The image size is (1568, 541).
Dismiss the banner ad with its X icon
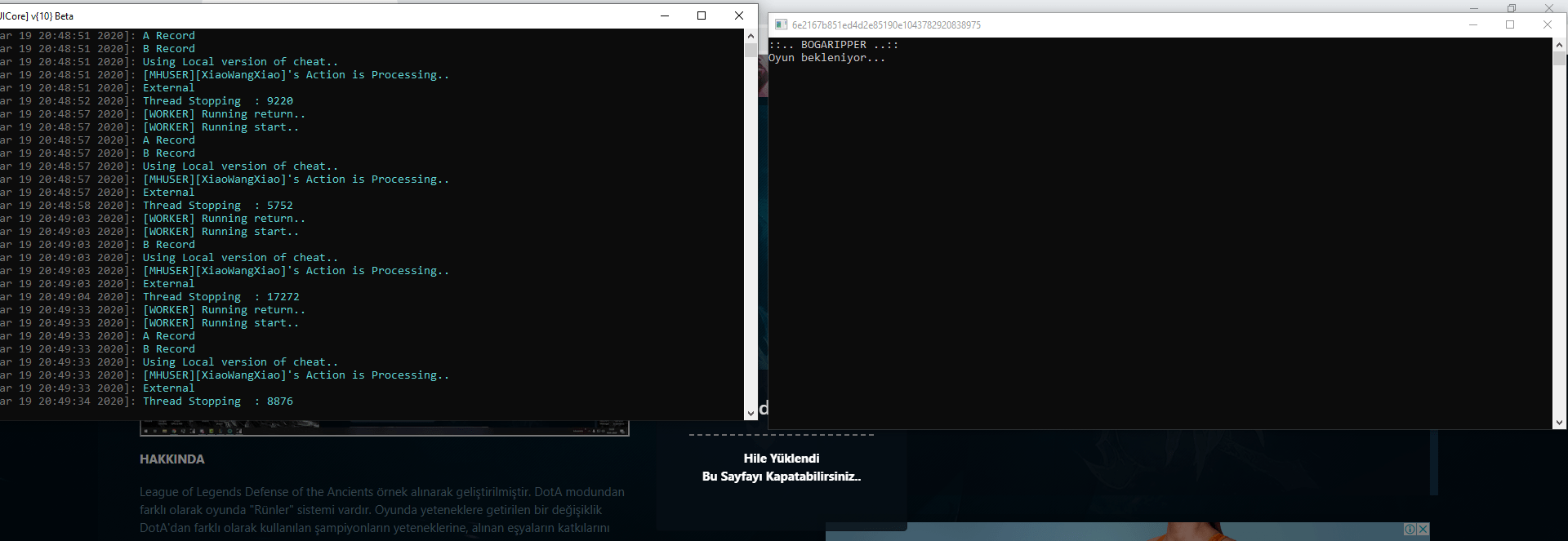(1423, 530)
